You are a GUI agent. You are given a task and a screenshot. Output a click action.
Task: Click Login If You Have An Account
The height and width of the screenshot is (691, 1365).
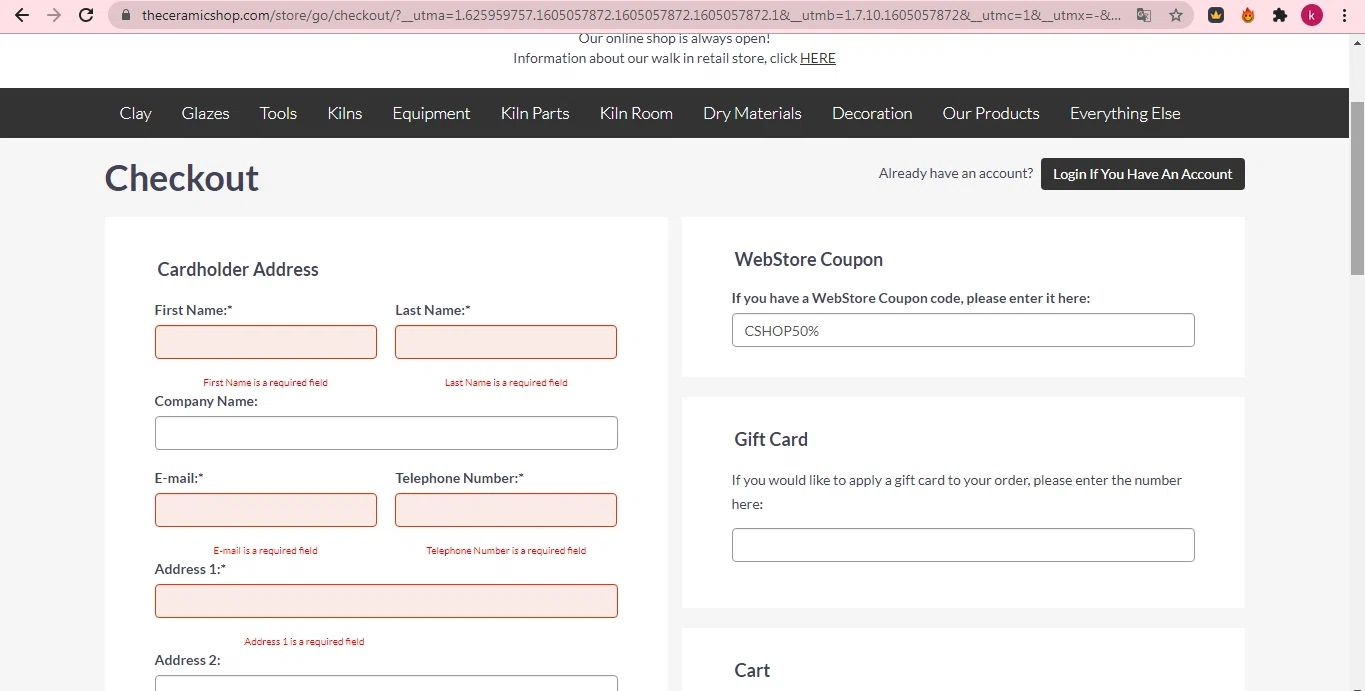[1143, 174]
